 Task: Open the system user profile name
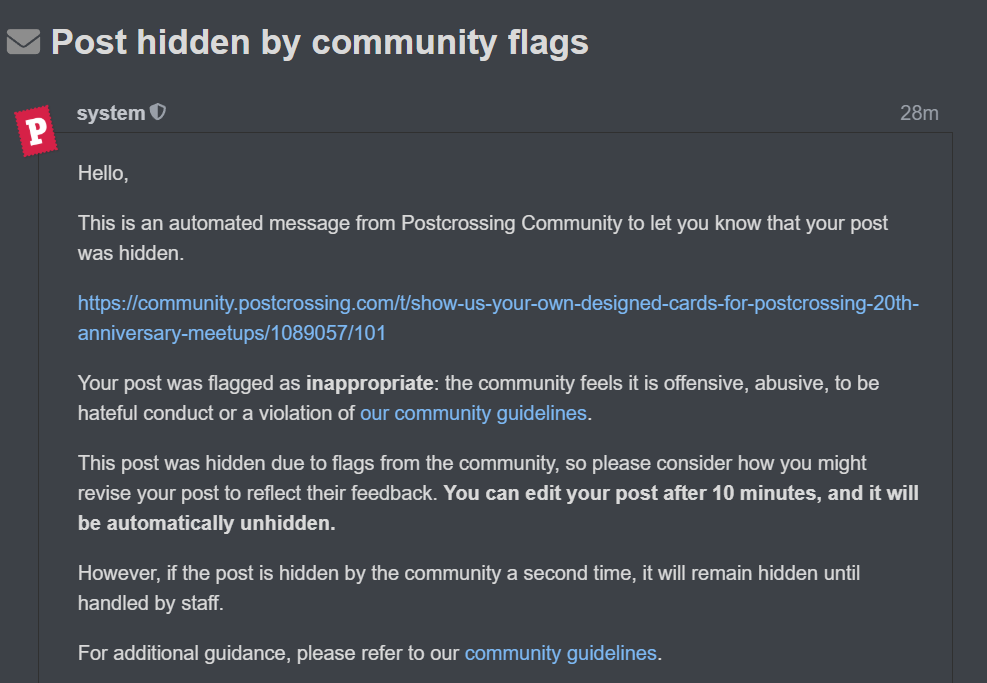[x=111, y=113]
